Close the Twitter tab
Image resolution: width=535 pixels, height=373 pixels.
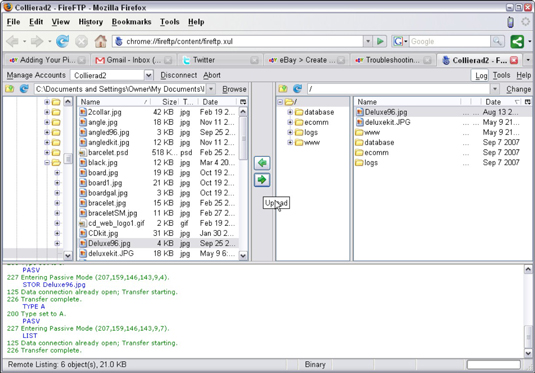tap(254, 60)
